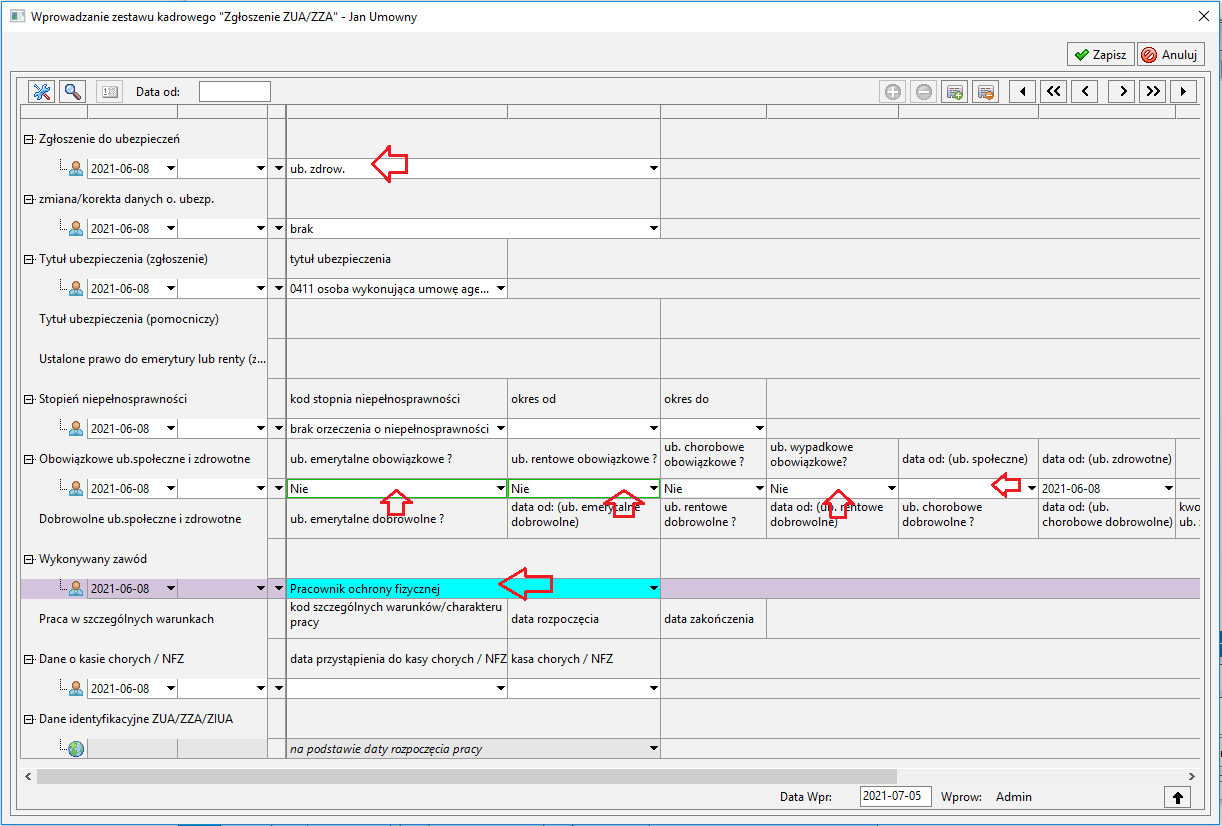Jump back with double-left arrows button

point(1053,92)
